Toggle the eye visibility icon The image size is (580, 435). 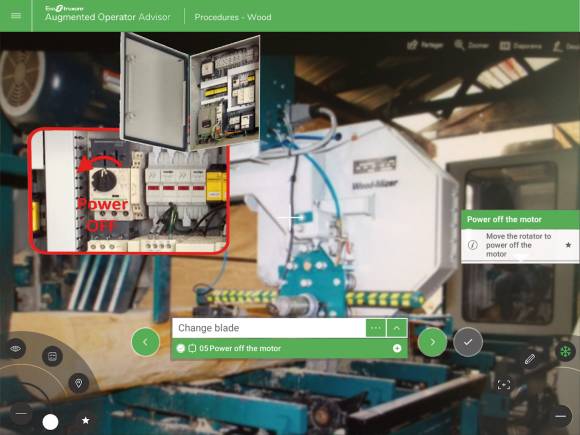click(x=16, y=348)
